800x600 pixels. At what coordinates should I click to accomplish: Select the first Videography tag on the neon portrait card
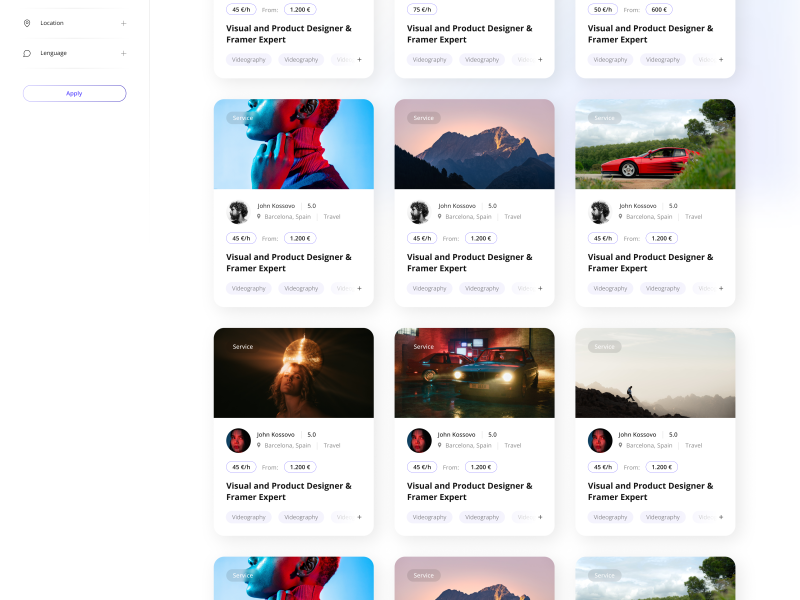coord(249,288)
